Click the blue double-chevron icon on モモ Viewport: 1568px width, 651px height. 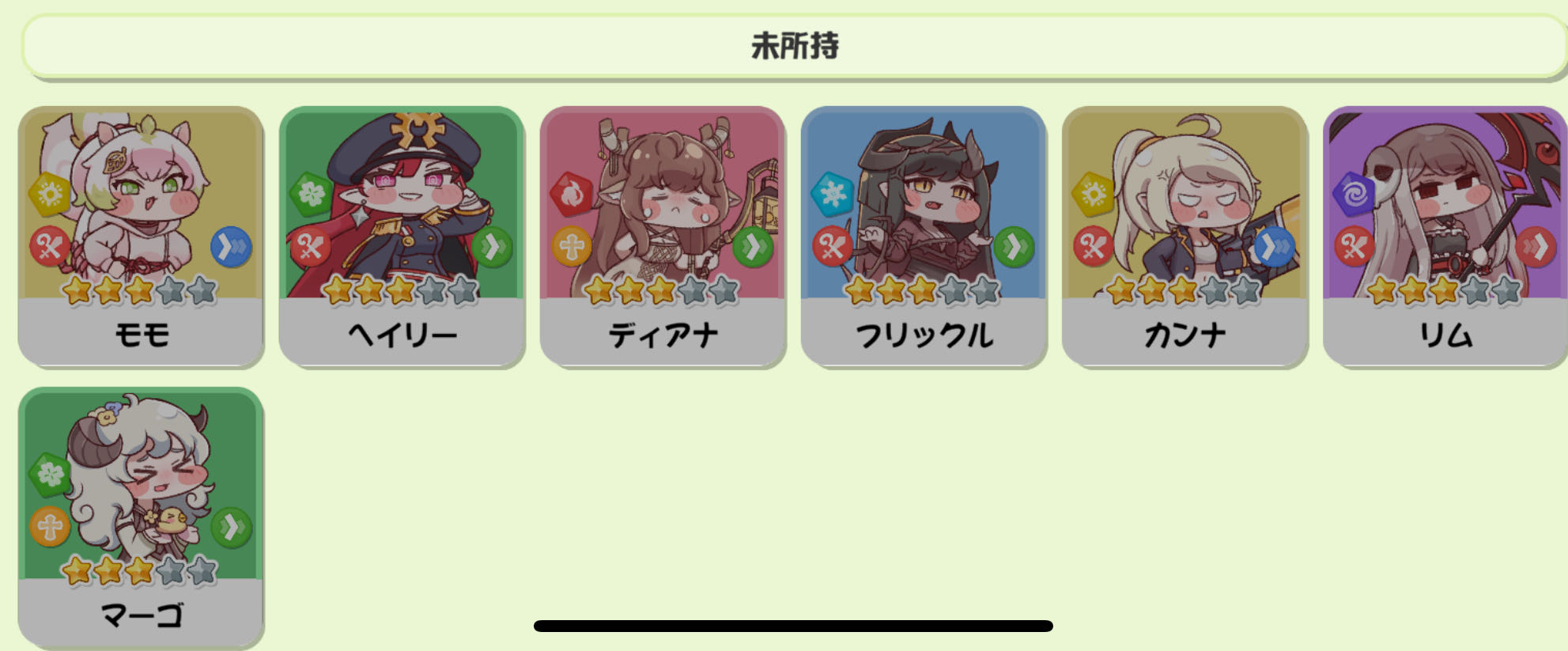[231, 248]
